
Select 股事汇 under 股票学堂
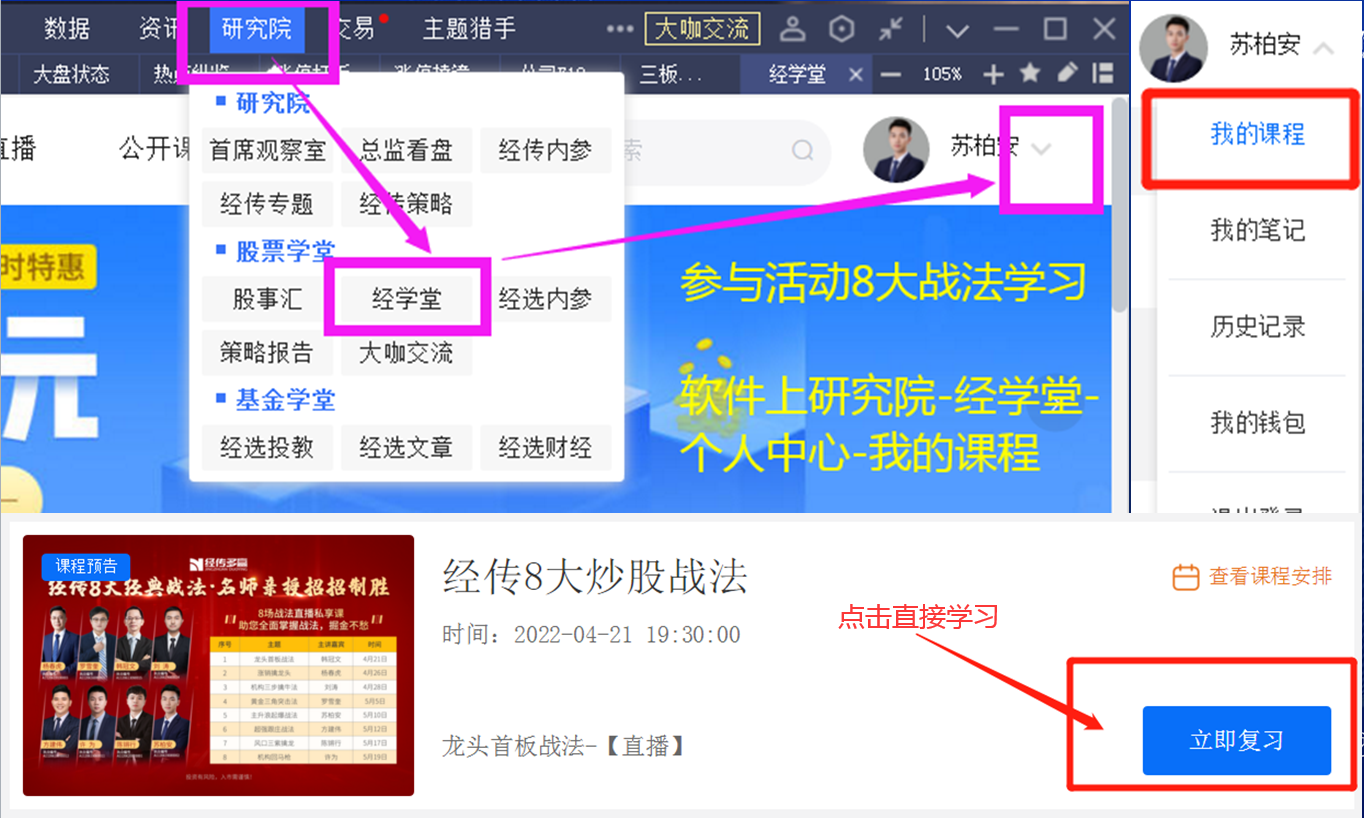[267, 298]
